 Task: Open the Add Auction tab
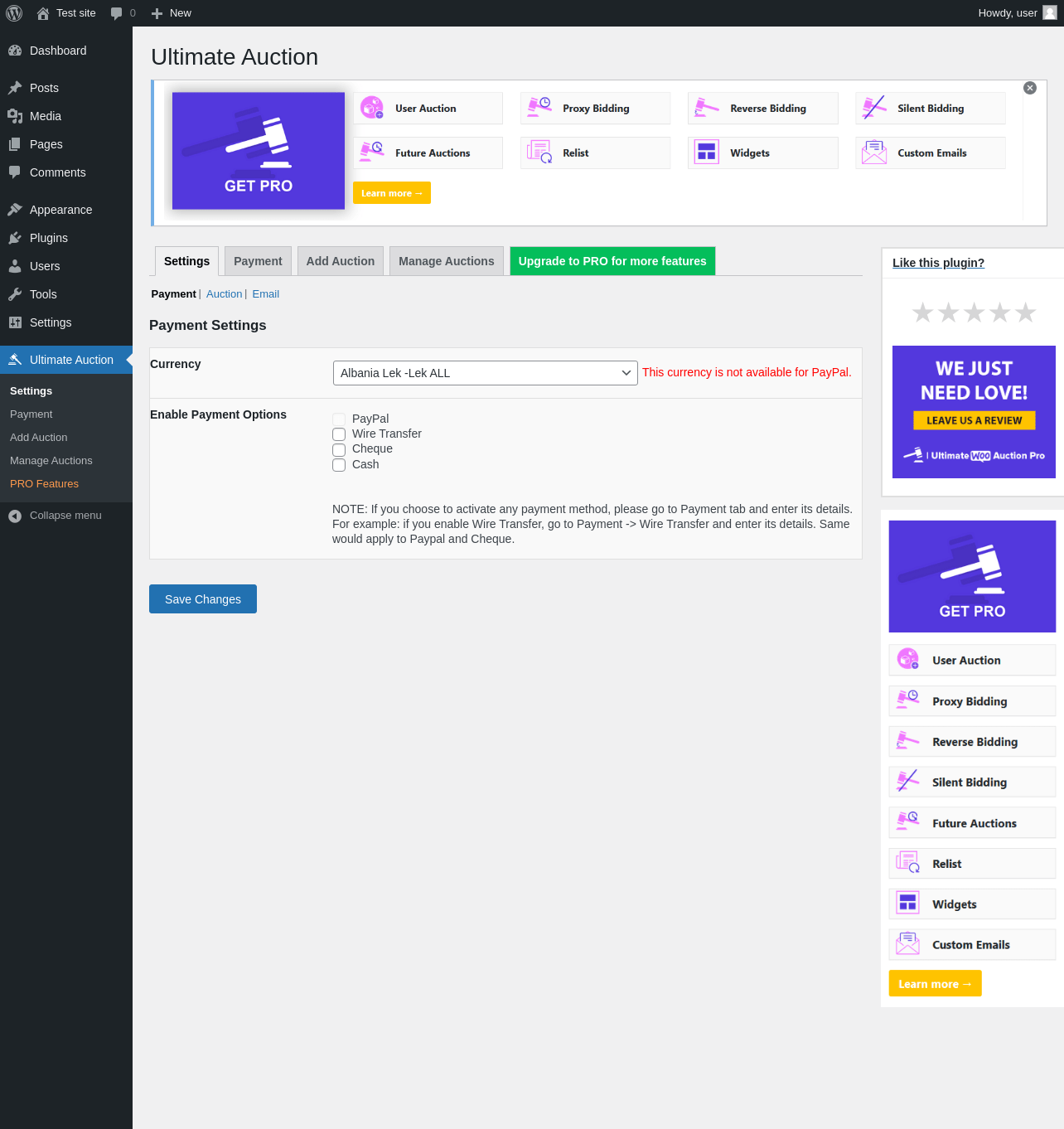(x=341, y=261)
